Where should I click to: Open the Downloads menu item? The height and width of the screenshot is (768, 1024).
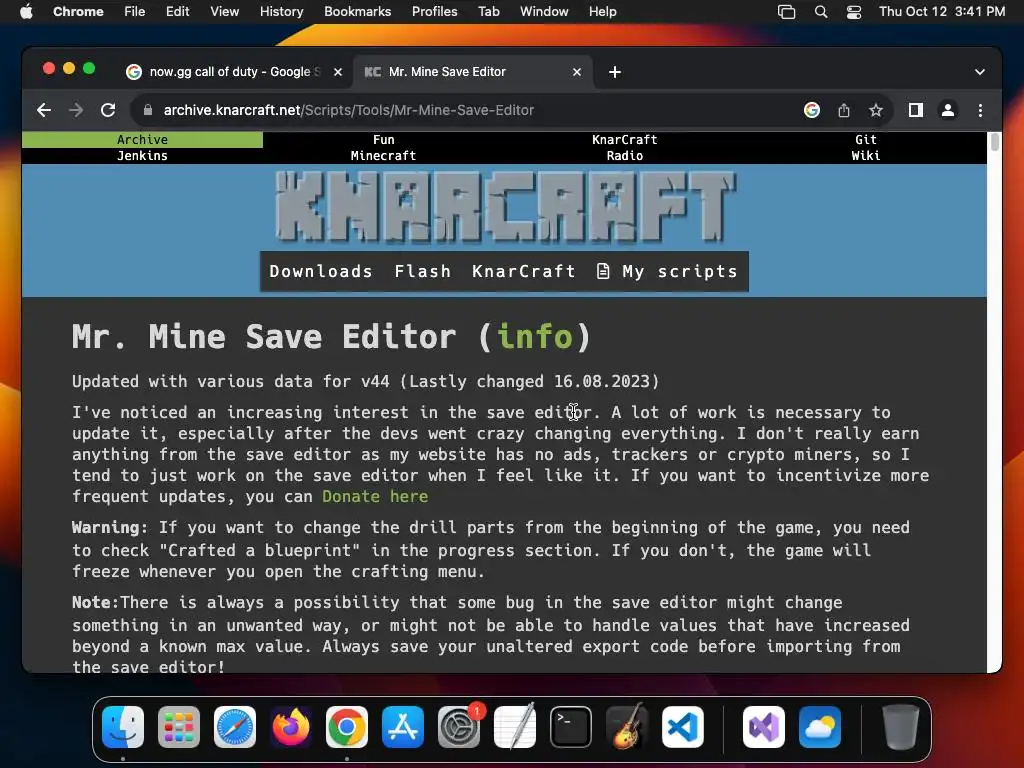pos(321,271)
